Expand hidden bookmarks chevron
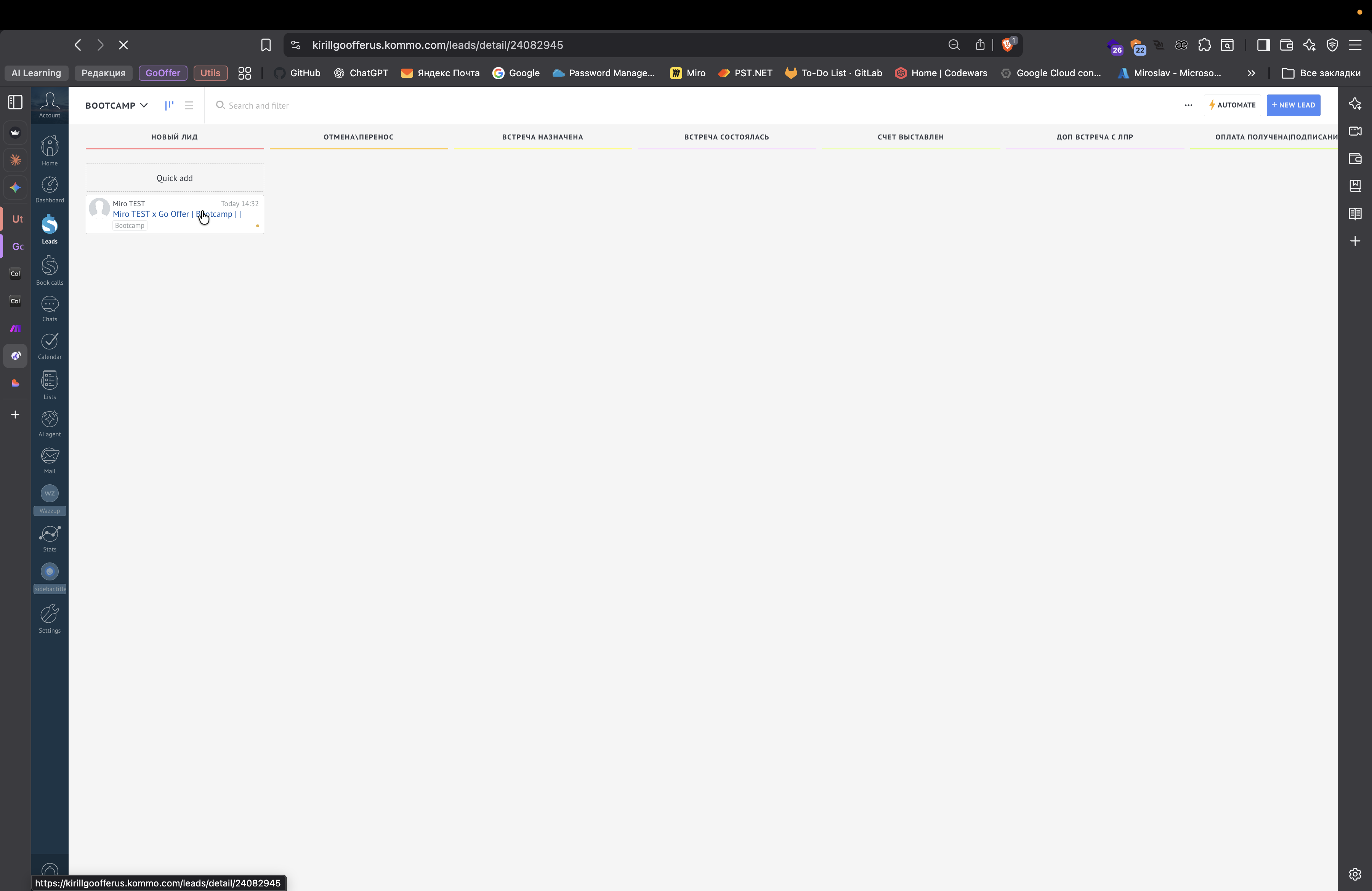 tap(1251, 73)
